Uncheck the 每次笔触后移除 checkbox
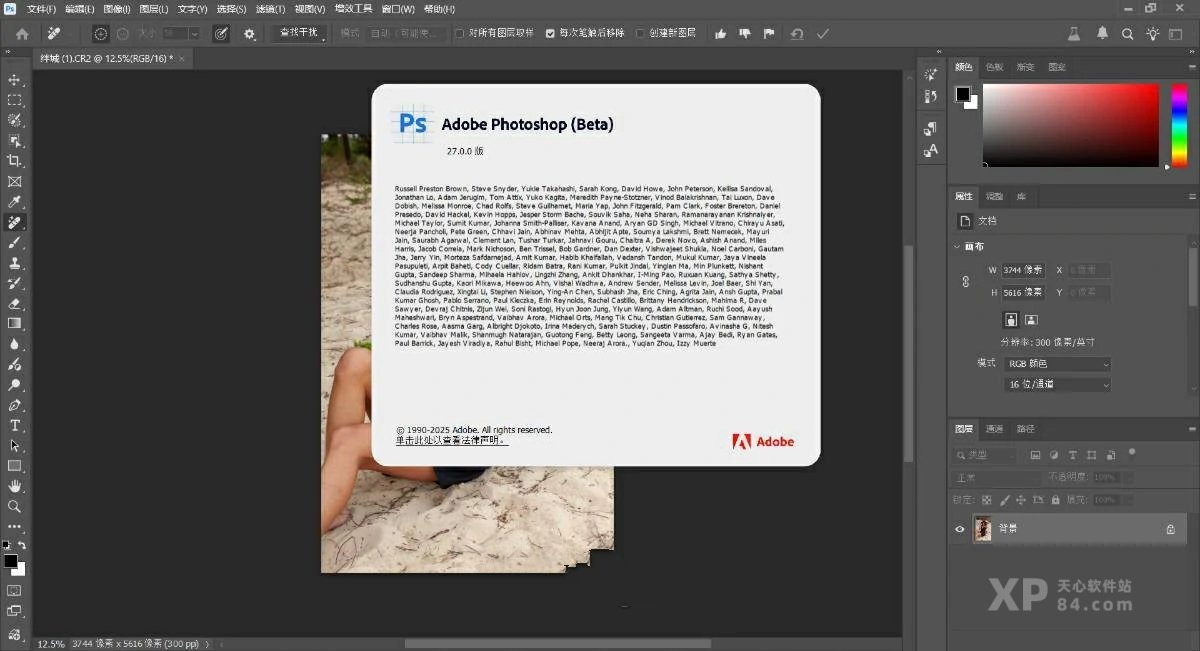 (x=550, y=33)
